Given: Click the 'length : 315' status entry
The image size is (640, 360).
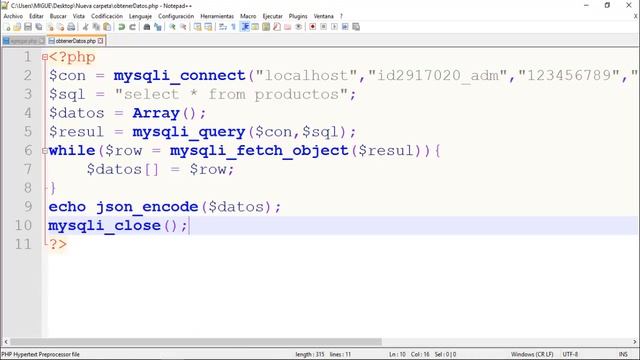Looking at the screenshot, I should (310, 354).
